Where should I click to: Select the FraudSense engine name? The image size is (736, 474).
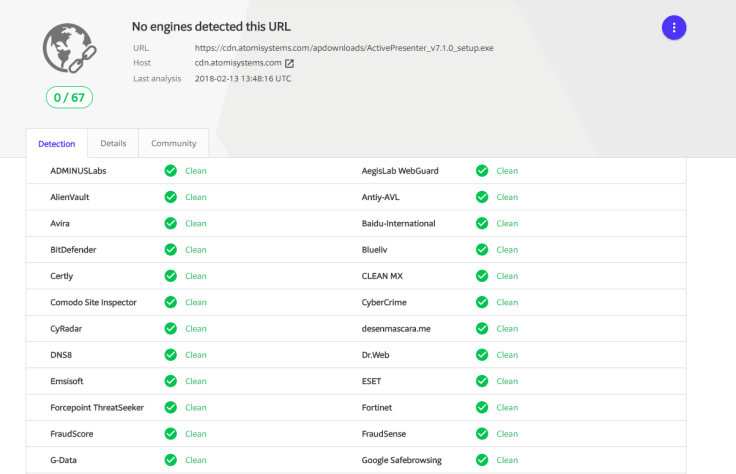(383, 434)
